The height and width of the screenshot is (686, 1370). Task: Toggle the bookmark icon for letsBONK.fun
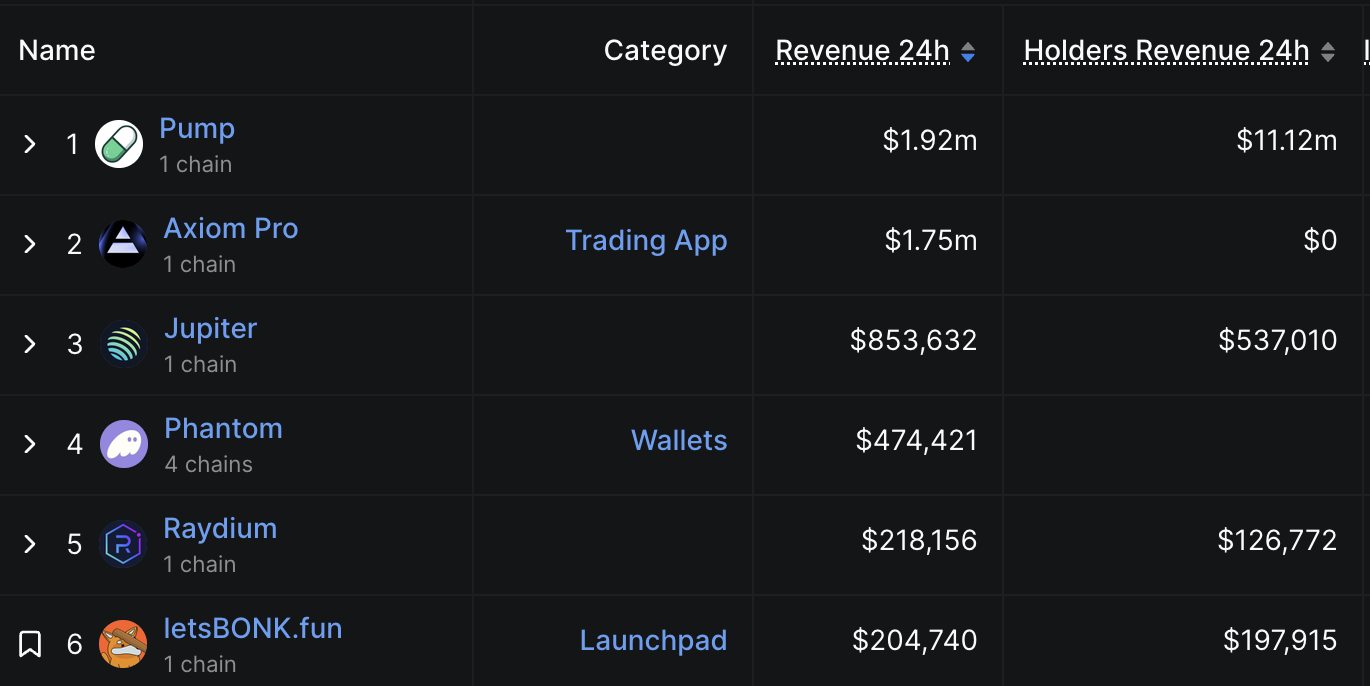pyautogui.click(x=30, y=643)
